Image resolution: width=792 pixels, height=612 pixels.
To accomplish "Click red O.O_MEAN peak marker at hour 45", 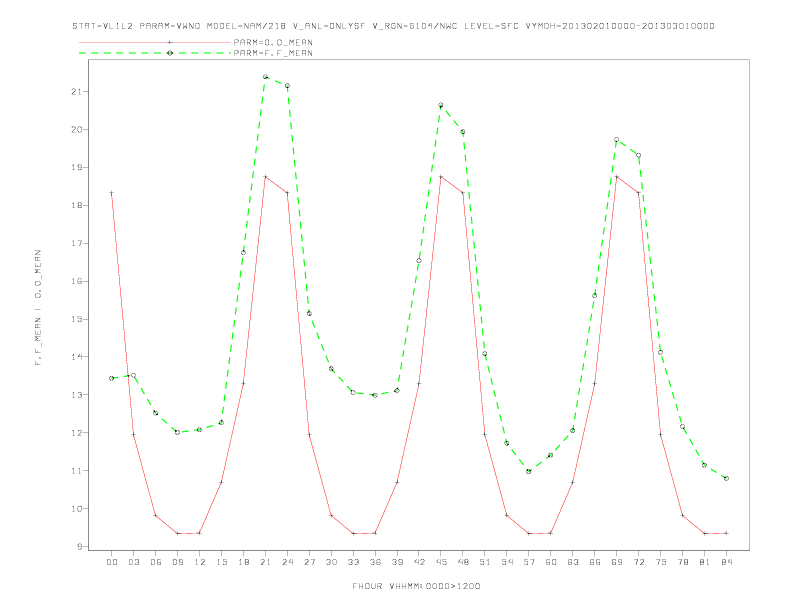I will [441, 177].
